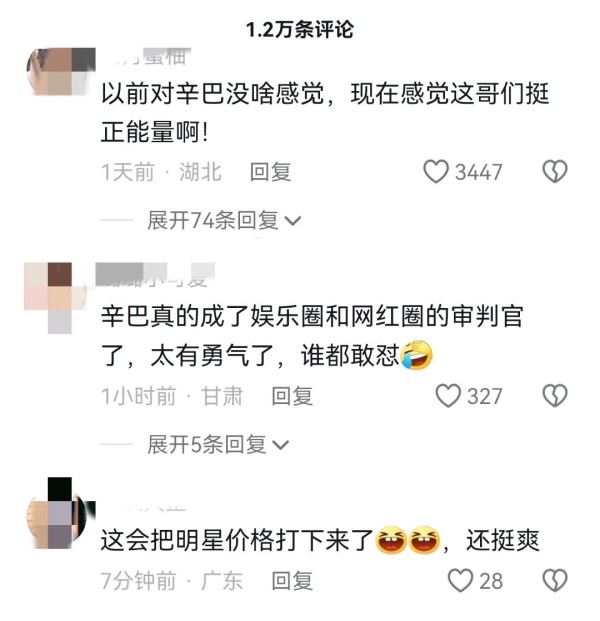Tap the chevron beside 展开5条回复
The width and height of the screenshot is (600, 621).
click(x=281, y=445)
